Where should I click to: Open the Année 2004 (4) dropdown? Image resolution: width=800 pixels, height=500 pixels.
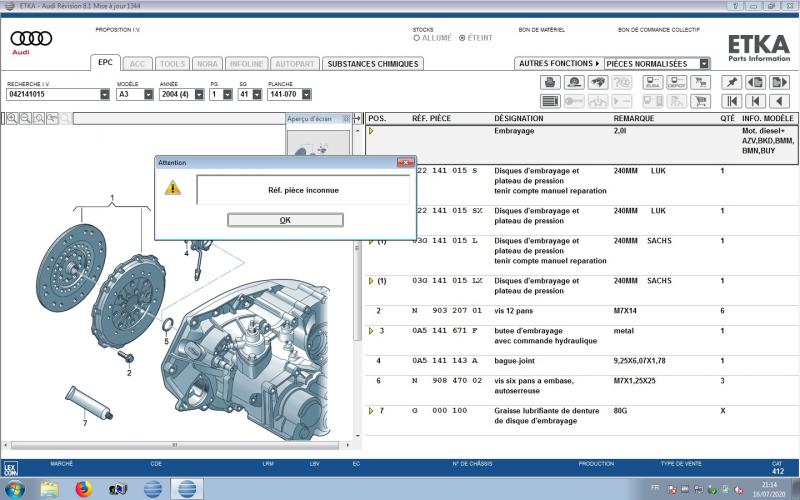pyautogui.click(x=199, y=94)
